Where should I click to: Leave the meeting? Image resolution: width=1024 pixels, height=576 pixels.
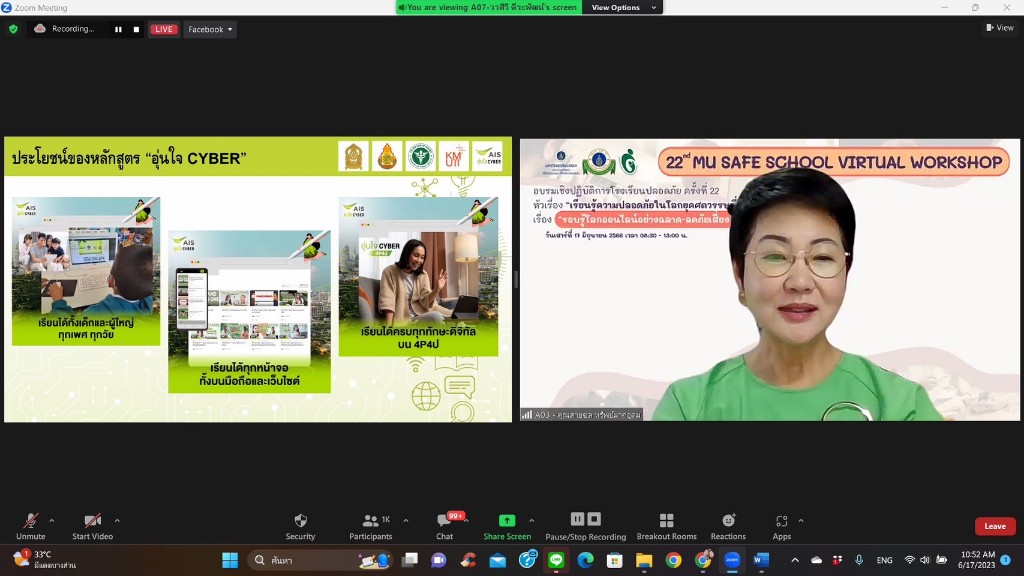pyautogui.click(x=995, y=526)
